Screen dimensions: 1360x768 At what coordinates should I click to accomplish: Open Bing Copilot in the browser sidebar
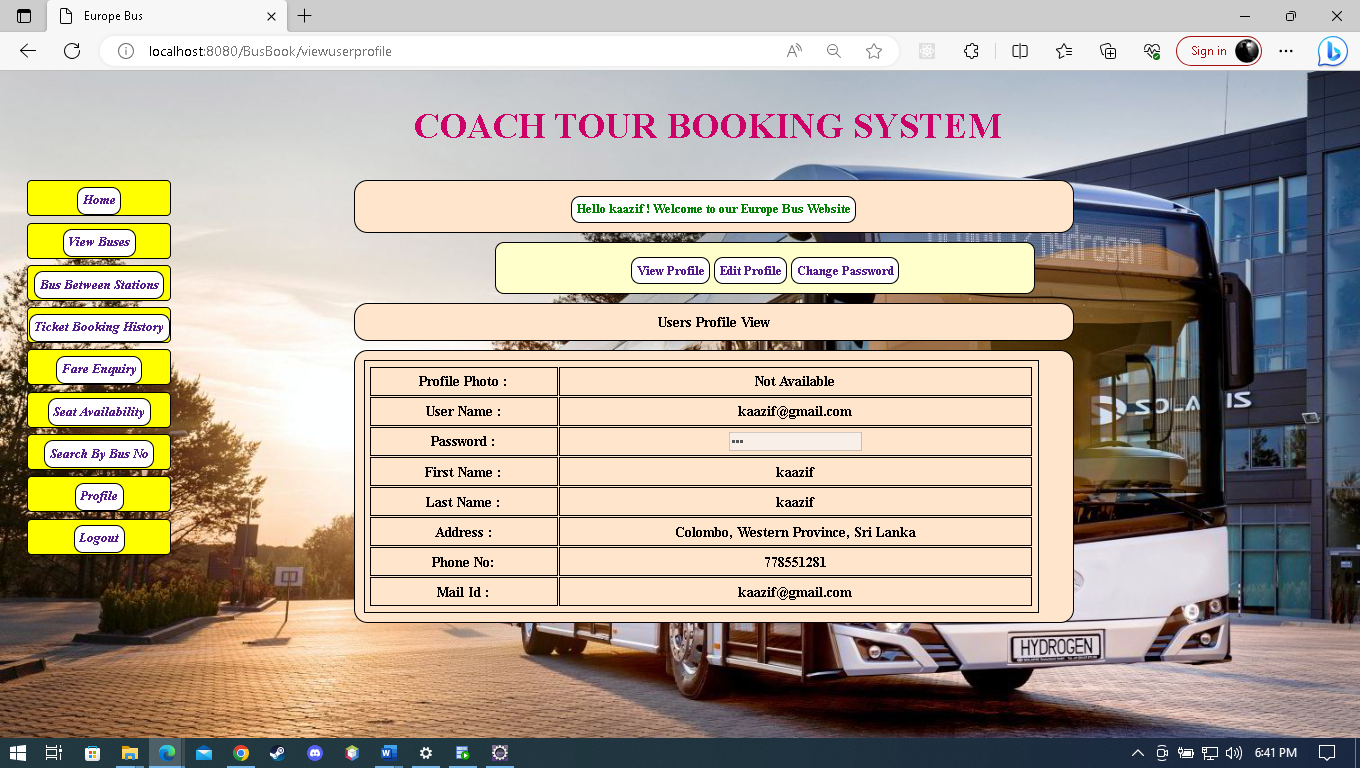tap(1332, 50)
